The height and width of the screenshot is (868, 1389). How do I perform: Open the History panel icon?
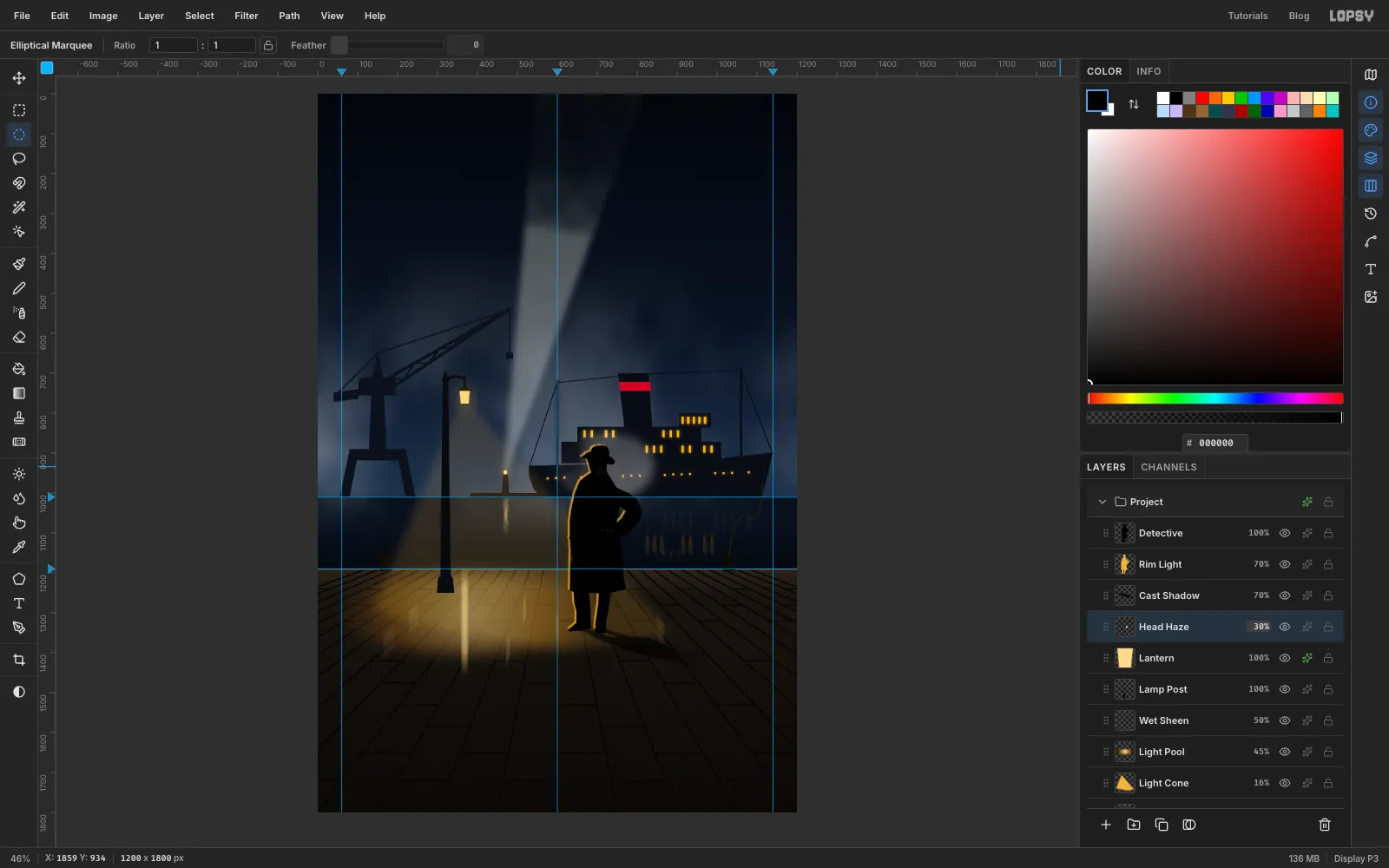pyautogui.click(x=1371, y=214)
